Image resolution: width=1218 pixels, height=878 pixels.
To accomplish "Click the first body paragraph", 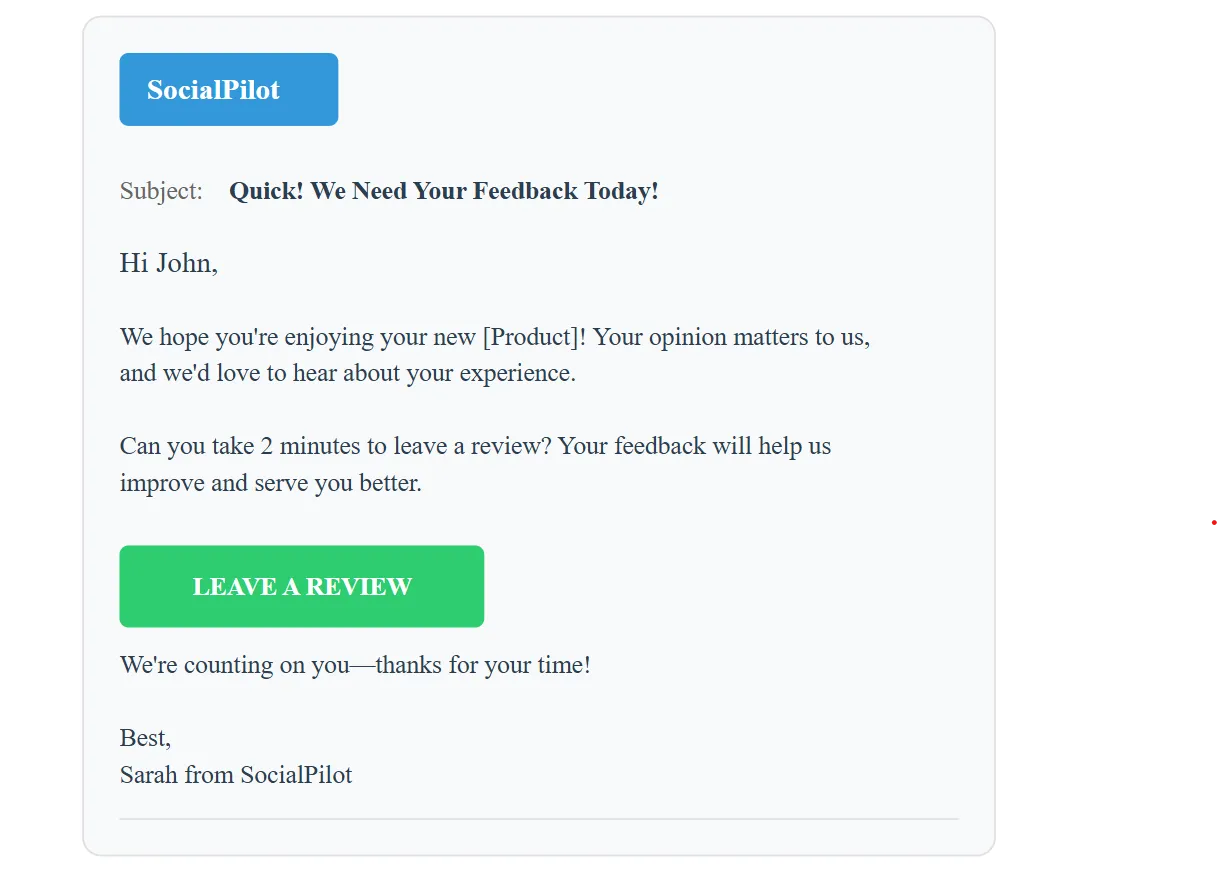I will 494,355.
